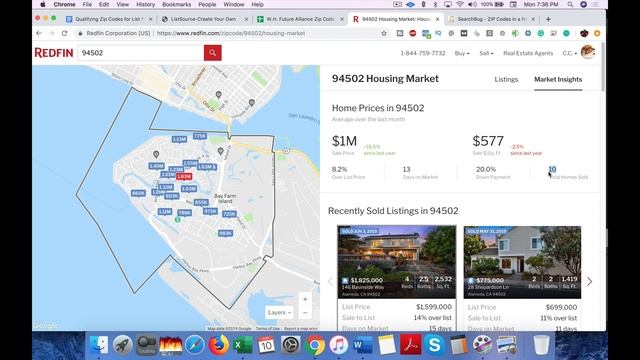
Task: Open the 28 Shepardson Ln listing photo
Action: (x=522, y=262)
